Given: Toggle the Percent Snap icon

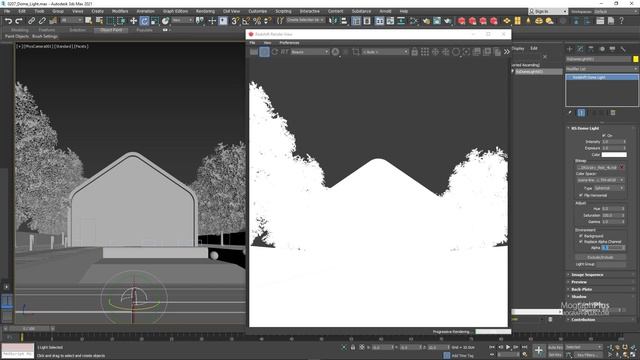Looking at the screenshot, I should (x=257, y=21).
